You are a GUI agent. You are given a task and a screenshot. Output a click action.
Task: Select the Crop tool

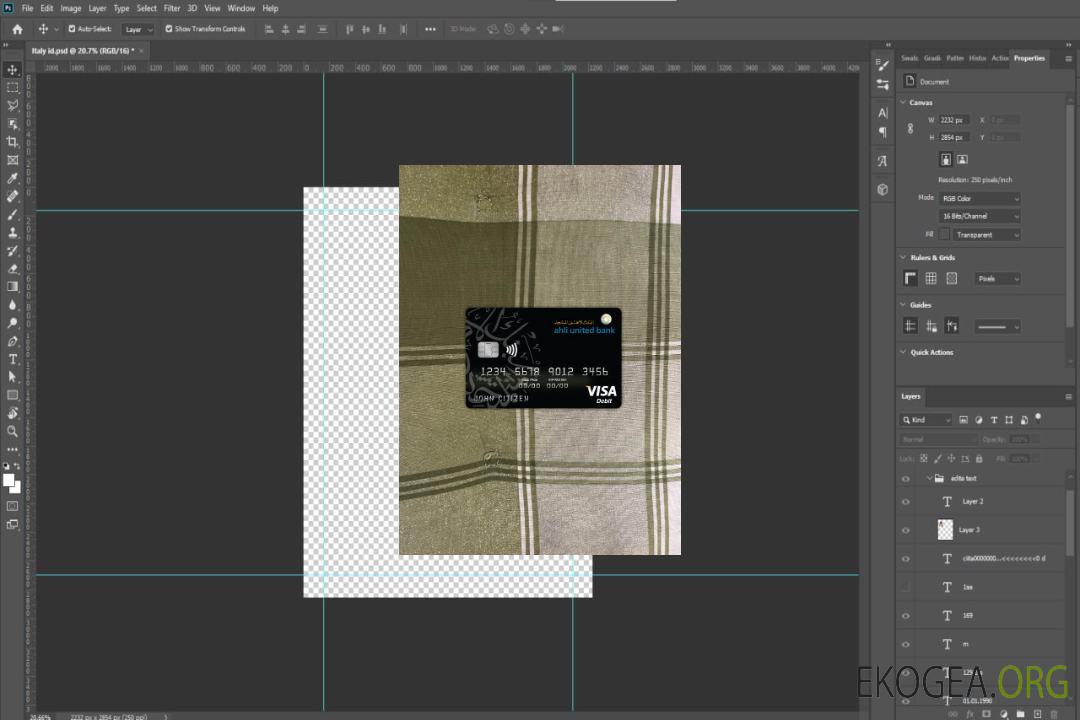(x=12, y=142)
